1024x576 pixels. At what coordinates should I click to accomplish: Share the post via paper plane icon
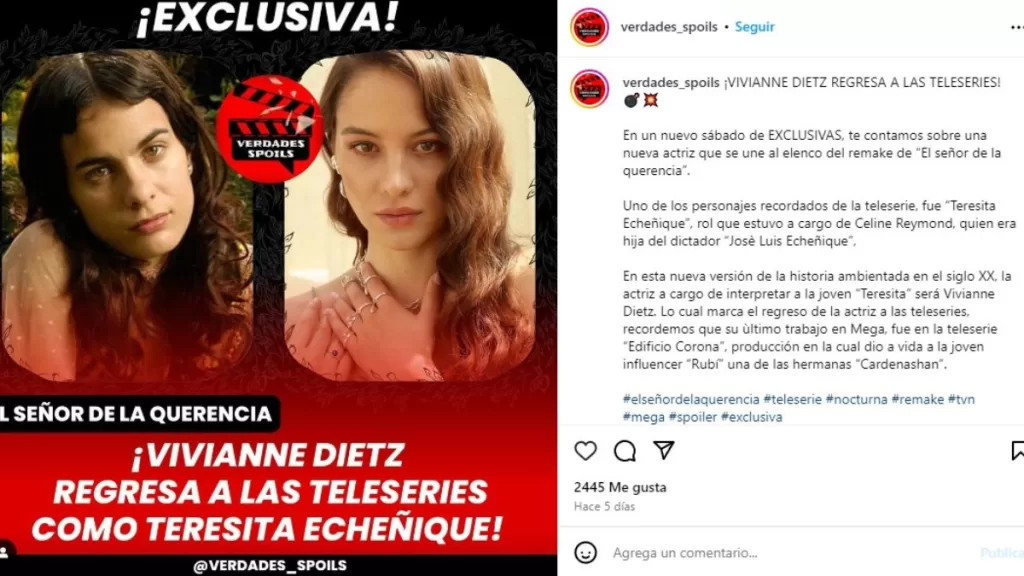[664, 450]
